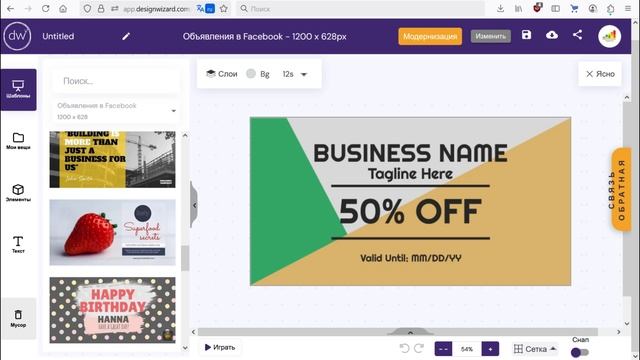
Task: Open the Слои layers panel
Action: [x=222, y=74]
